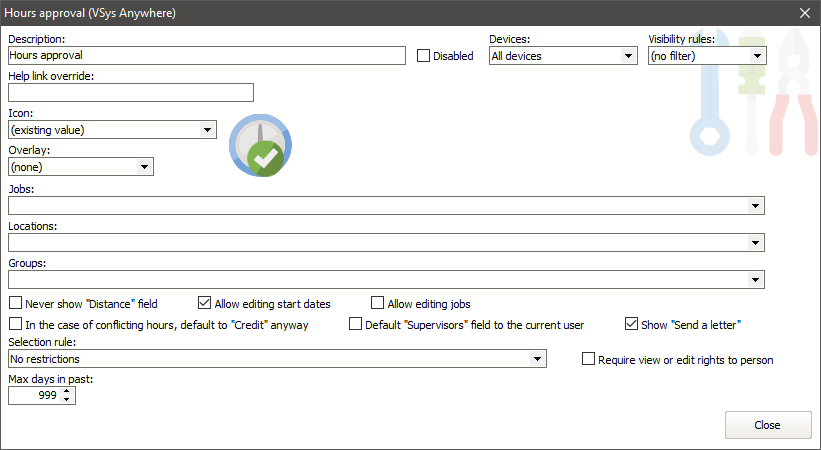Click the Close button
Viewport: 821px width, 450px height.
(767, 425)
